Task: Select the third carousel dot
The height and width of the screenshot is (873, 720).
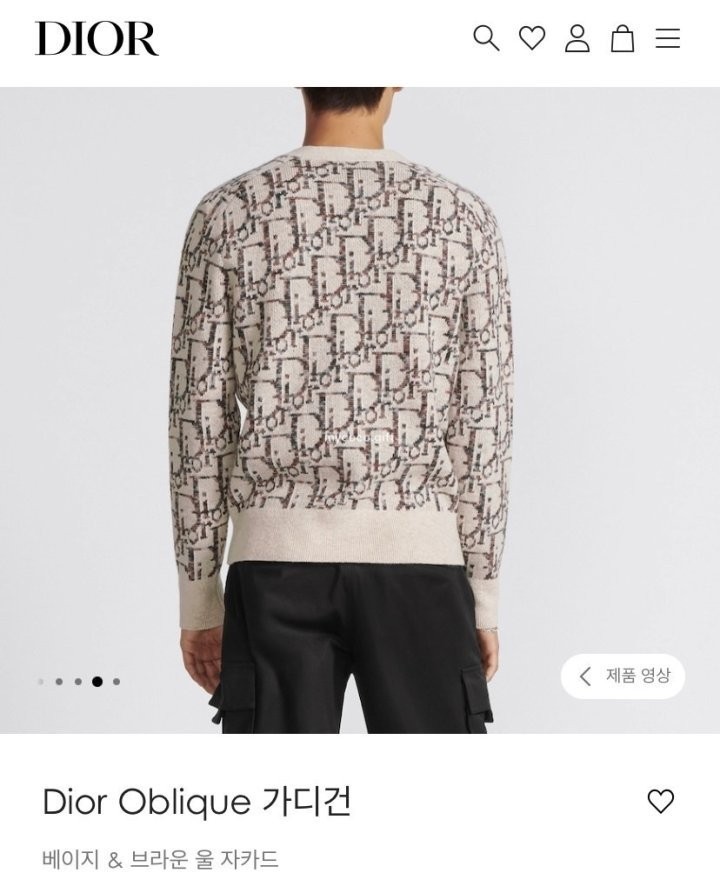Action: click(78, 681)
